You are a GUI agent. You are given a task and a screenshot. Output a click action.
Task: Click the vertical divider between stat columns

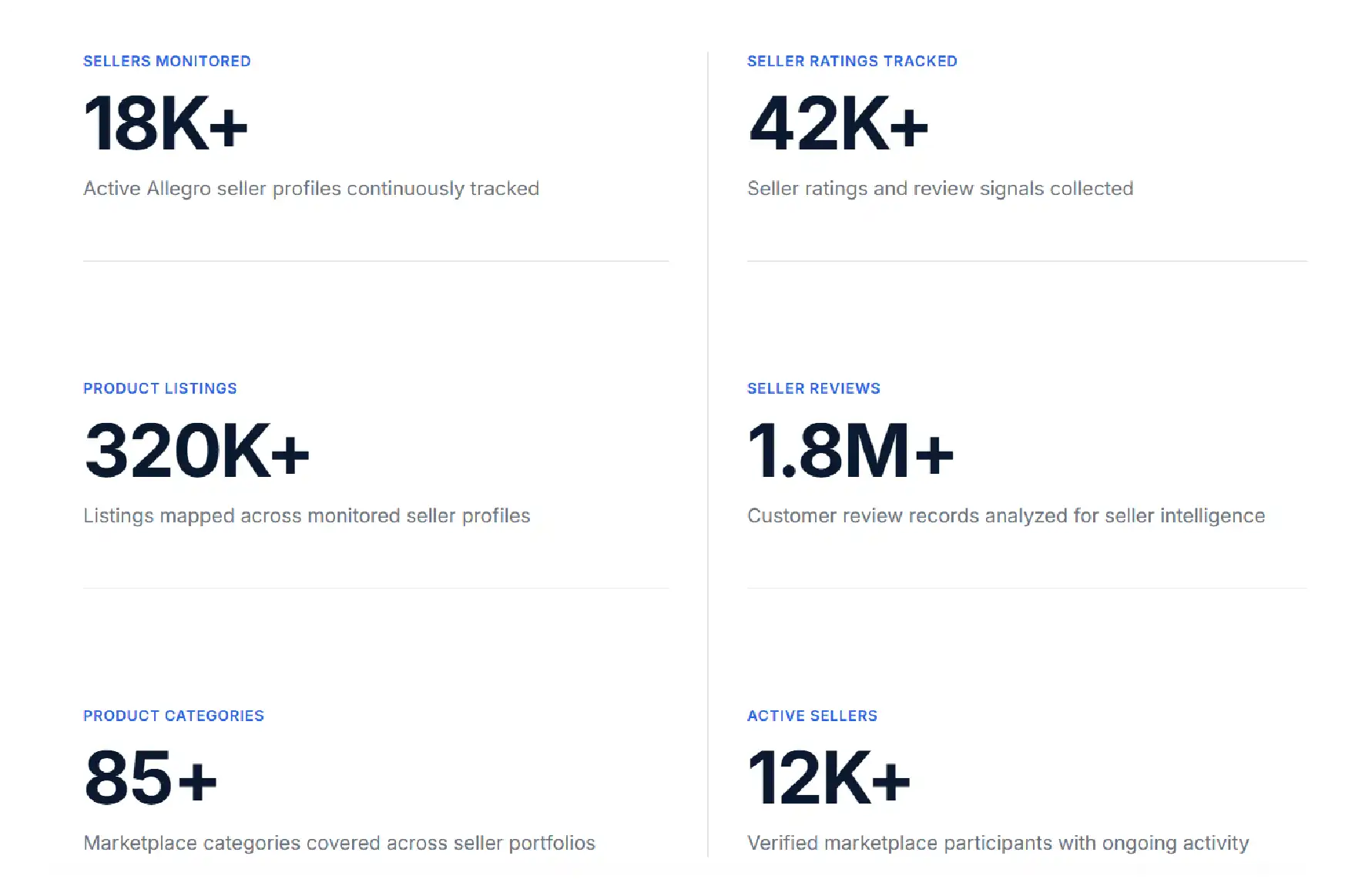[708, 455]
